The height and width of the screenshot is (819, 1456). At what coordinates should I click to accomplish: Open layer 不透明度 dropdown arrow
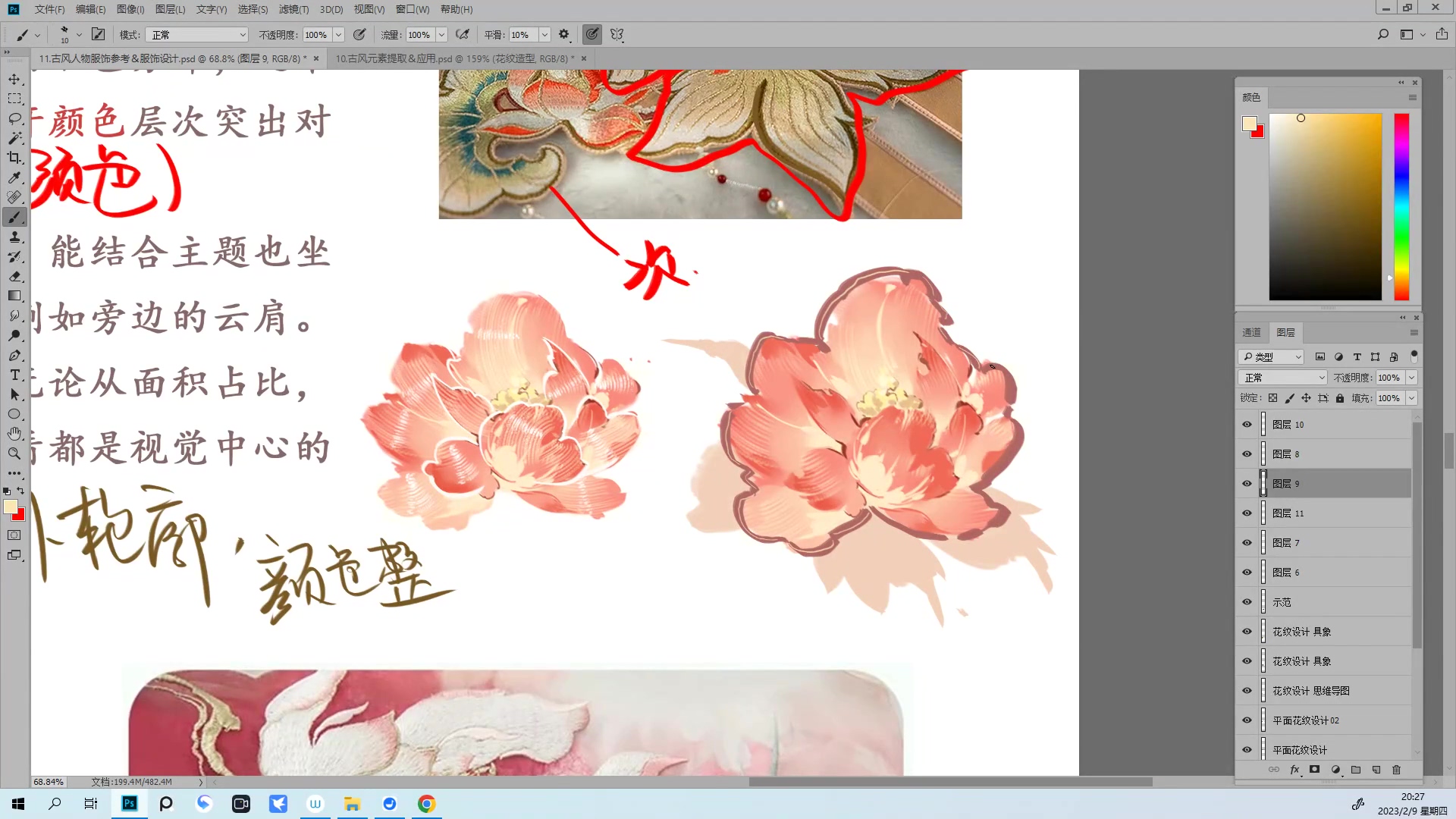[x=1411, y=378]
